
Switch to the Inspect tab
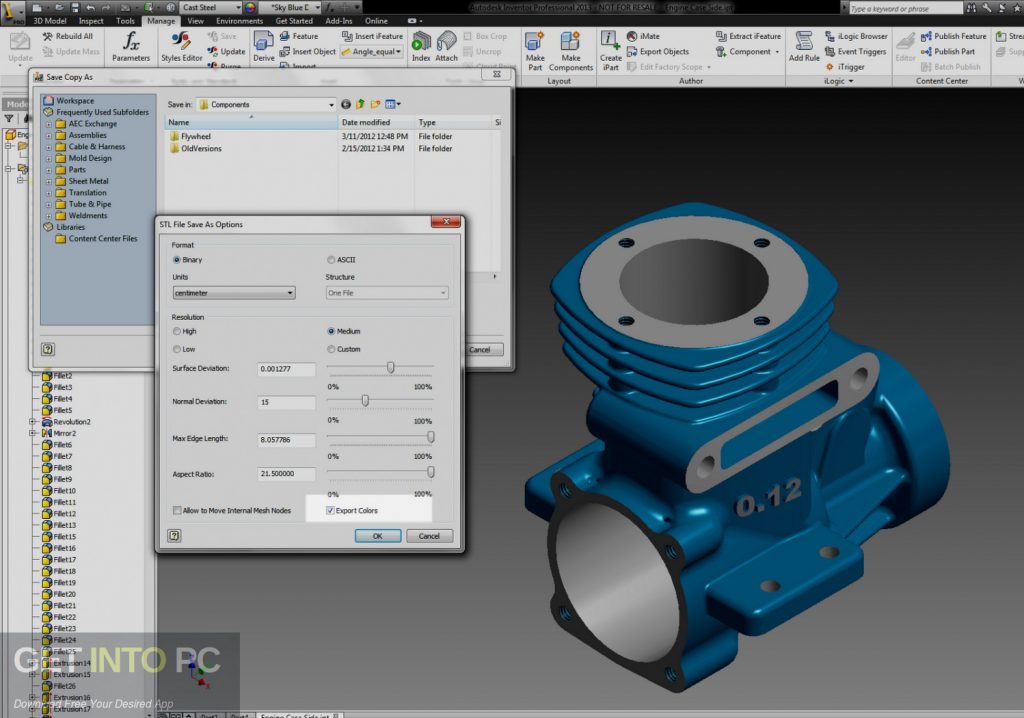91,21
